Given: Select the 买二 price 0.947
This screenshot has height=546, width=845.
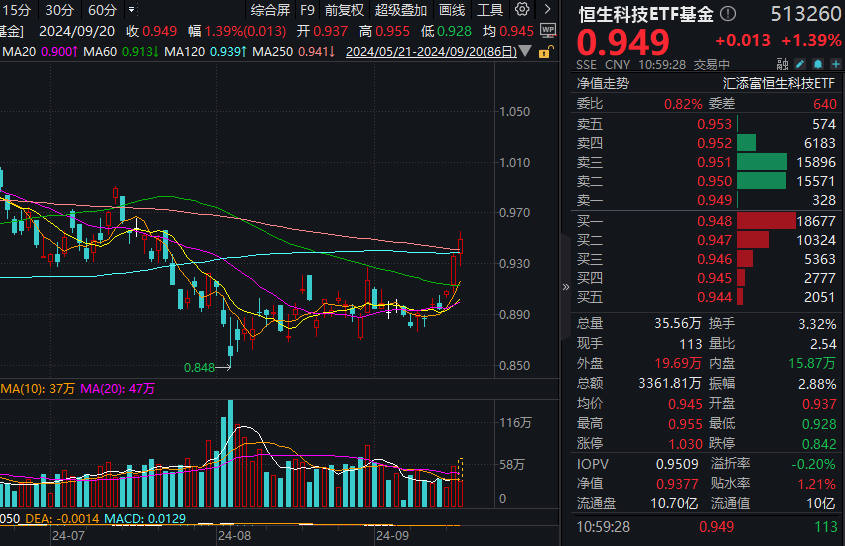Looking at the screenshot, I should click(x=714, y=240).
